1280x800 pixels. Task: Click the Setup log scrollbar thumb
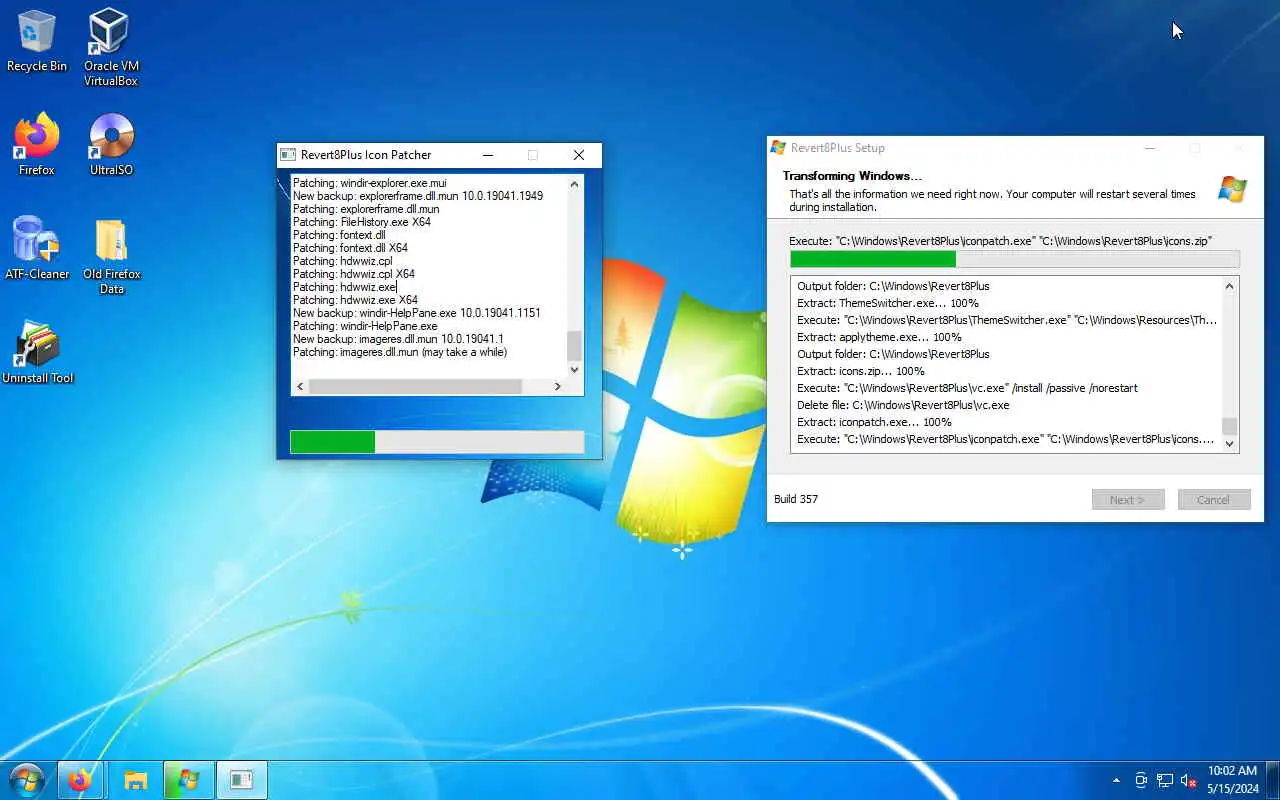click(x=1230, y=426)
